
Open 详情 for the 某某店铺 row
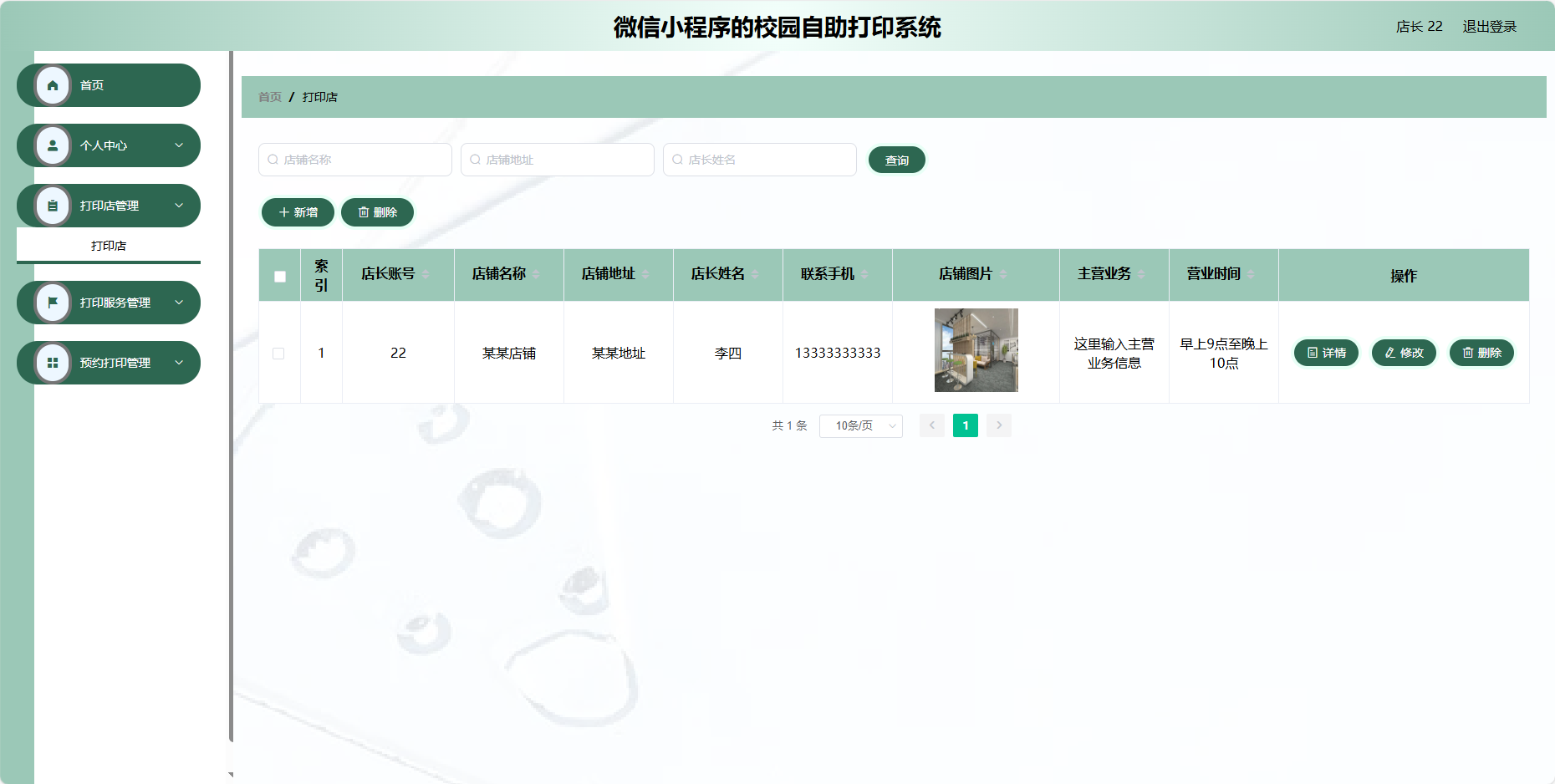click(1326, 353)
